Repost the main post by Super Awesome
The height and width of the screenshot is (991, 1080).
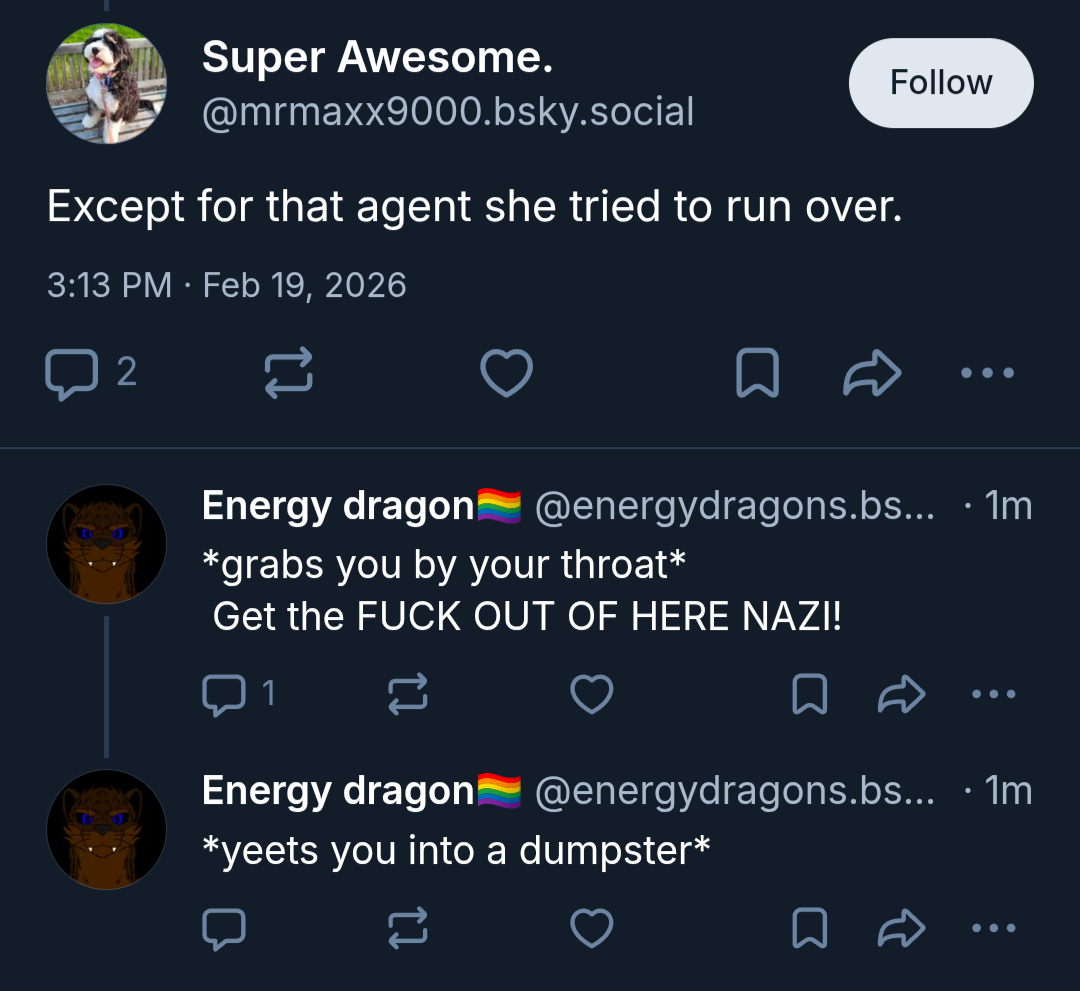[289, 373]
